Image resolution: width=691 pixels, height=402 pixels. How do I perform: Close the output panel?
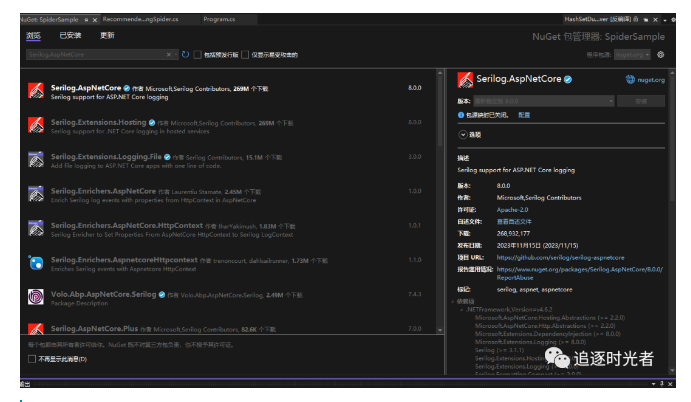(x=670, y=384)
